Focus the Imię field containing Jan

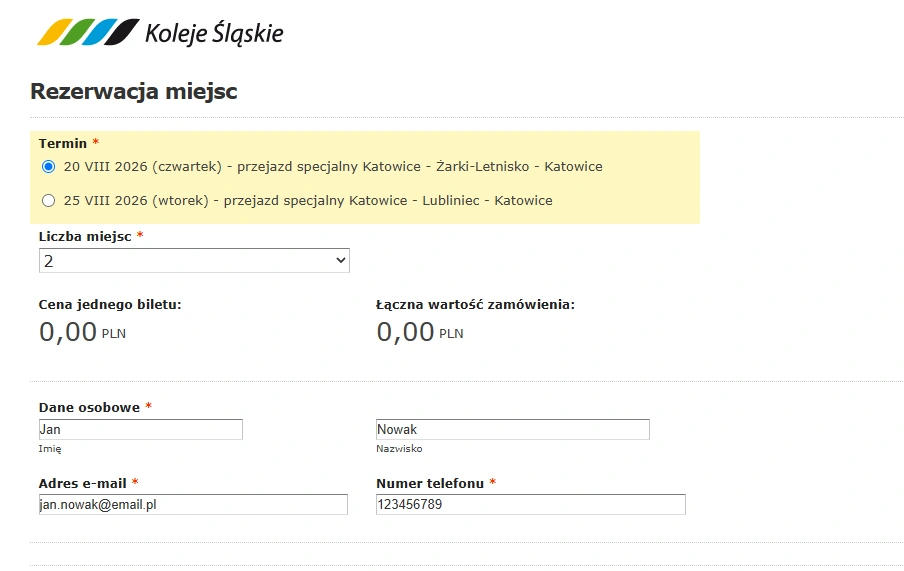tap(141, 430)
